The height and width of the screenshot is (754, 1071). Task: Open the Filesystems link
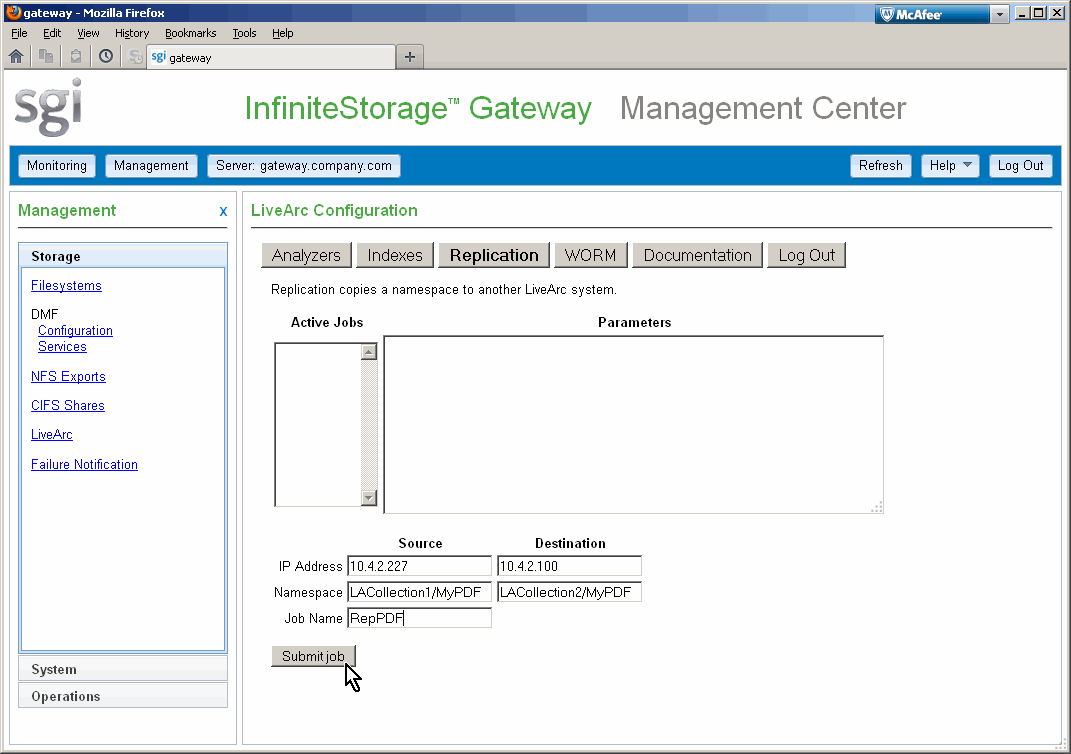pos(66,285)
